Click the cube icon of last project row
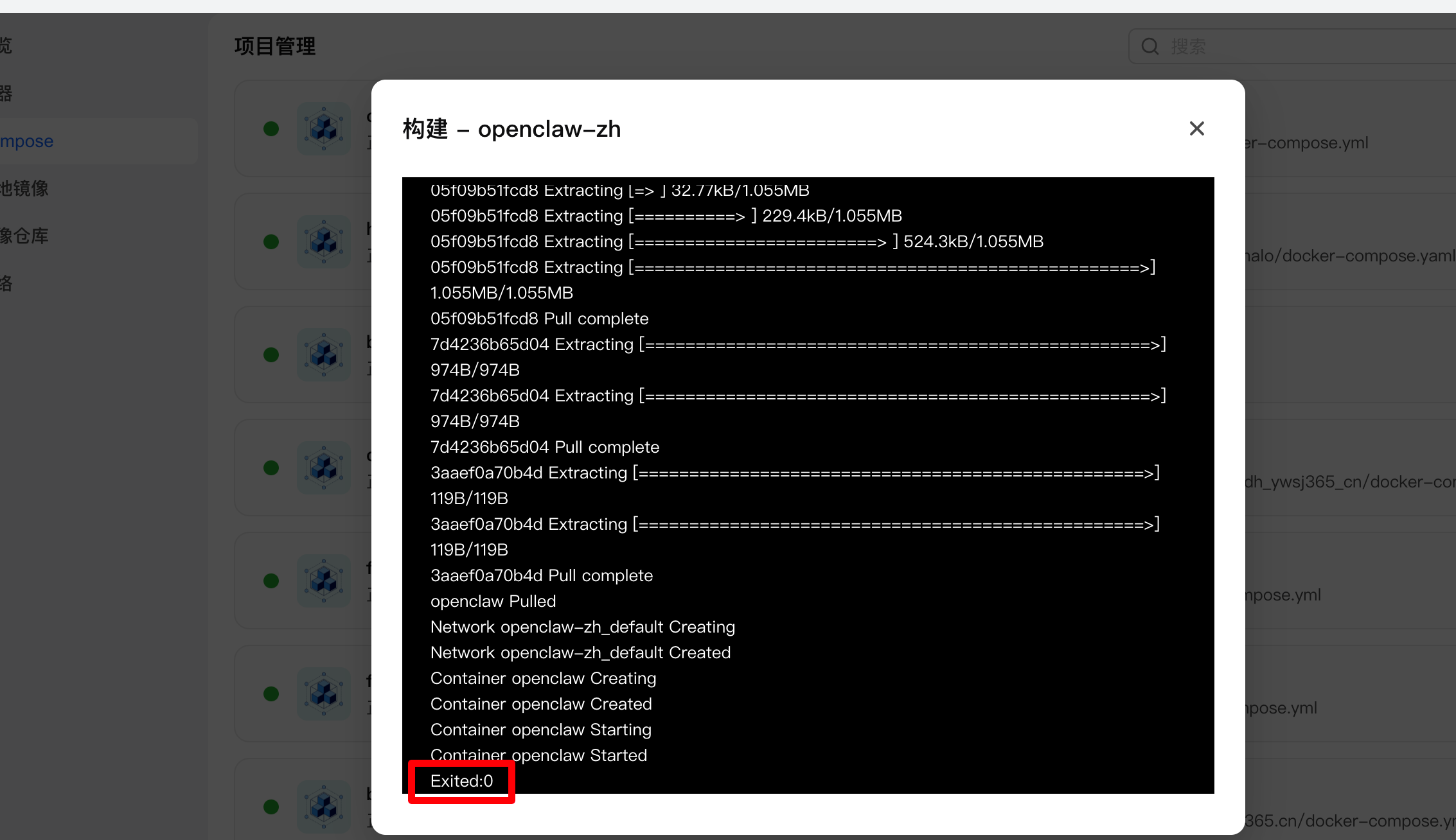Image resolution: width=1456 pixels, height=840 pixels. tap(324, 807)
